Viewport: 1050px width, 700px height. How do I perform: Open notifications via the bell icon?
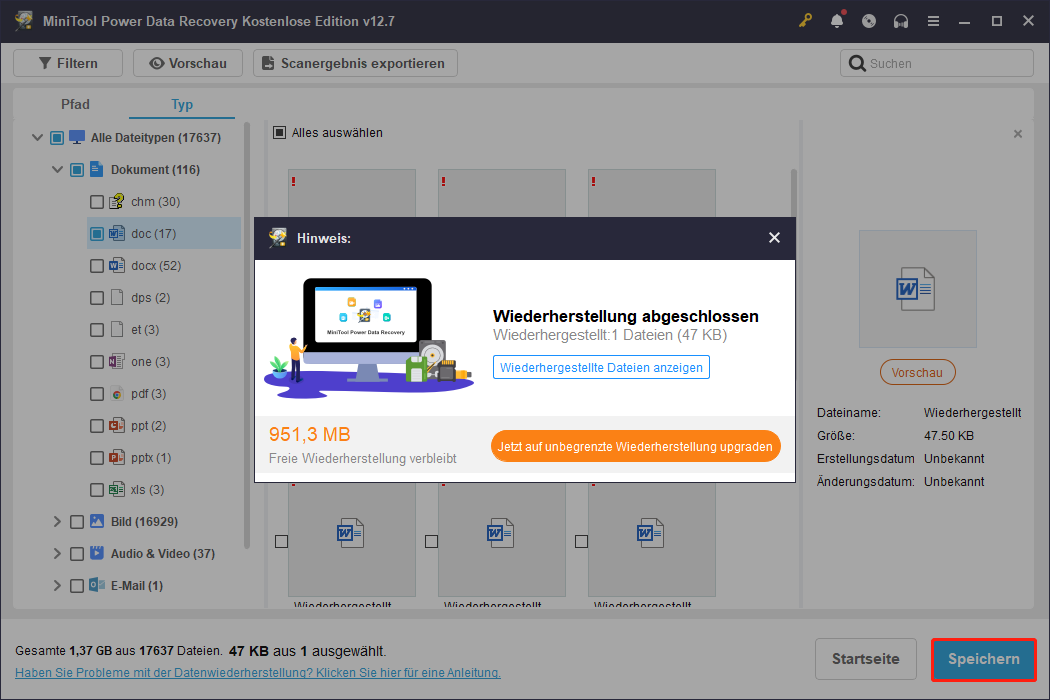click(837, 20)
